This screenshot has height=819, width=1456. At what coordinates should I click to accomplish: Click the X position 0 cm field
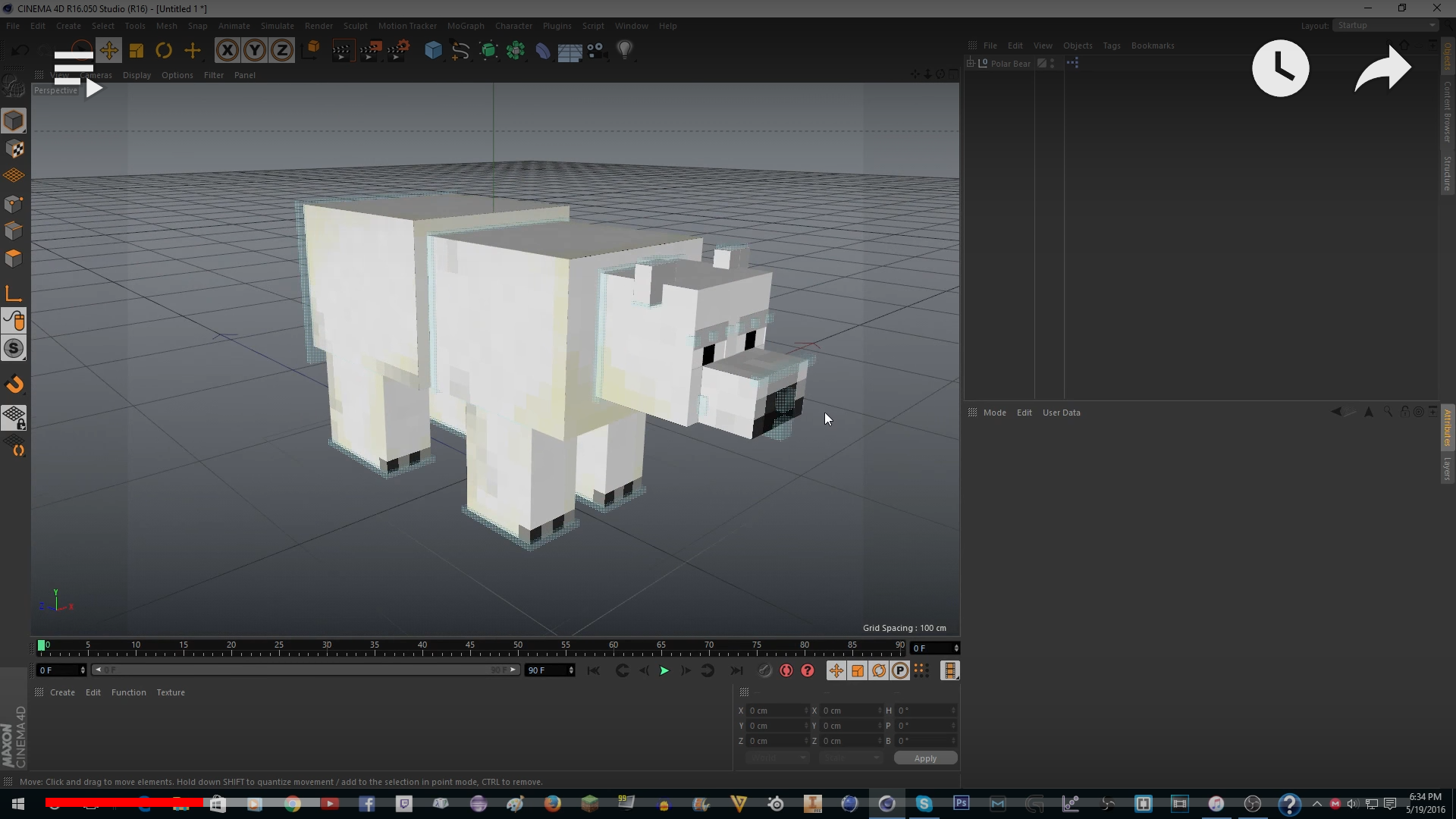click(x=778, y=711)
